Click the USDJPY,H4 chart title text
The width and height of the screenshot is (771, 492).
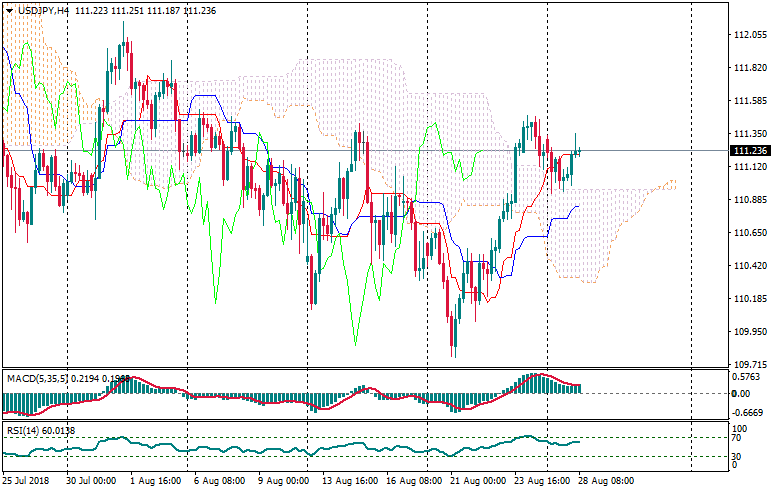[44, 10]
